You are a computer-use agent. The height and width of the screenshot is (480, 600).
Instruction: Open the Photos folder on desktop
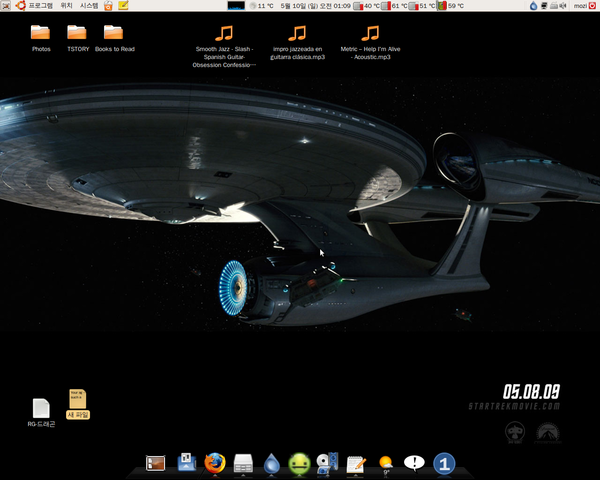click(x=41, y=38)
